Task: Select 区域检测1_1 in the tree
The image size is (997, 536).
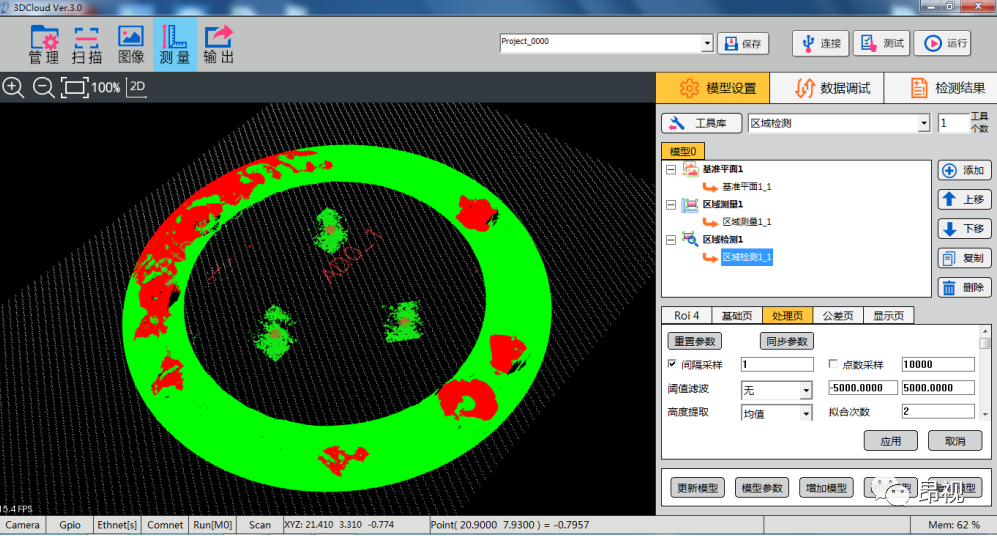Action: coord(746,257)
